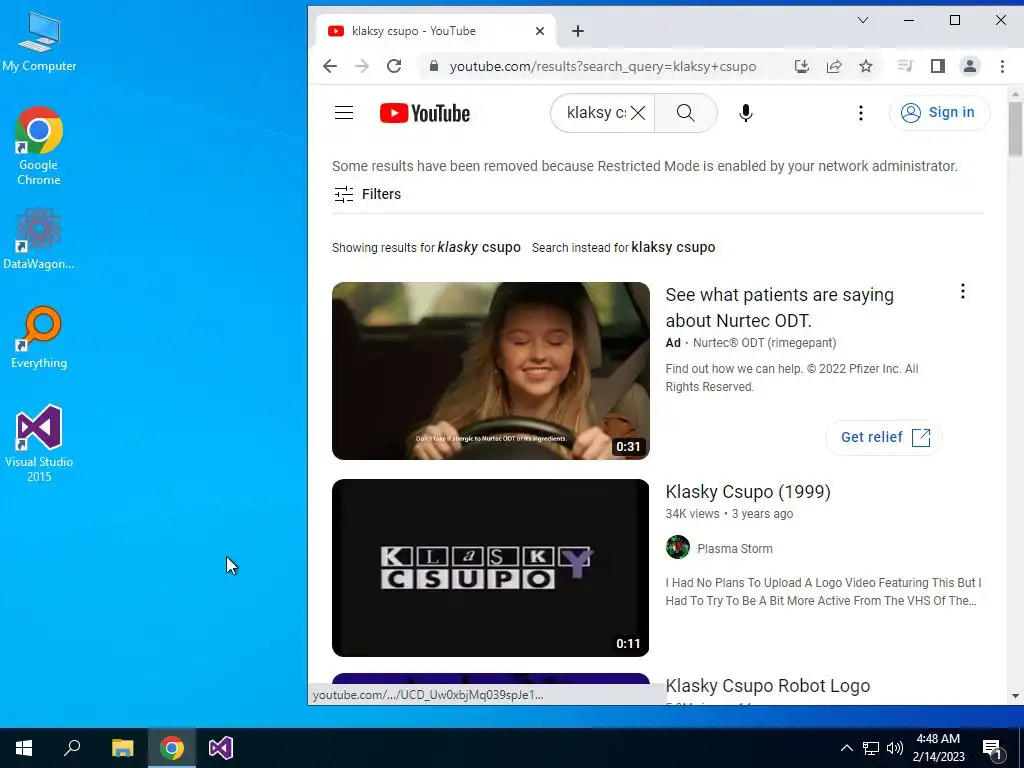Click the page vertical scrollbar thumb
This screenshot has width=1024, height=768.
click(1015, 129)
